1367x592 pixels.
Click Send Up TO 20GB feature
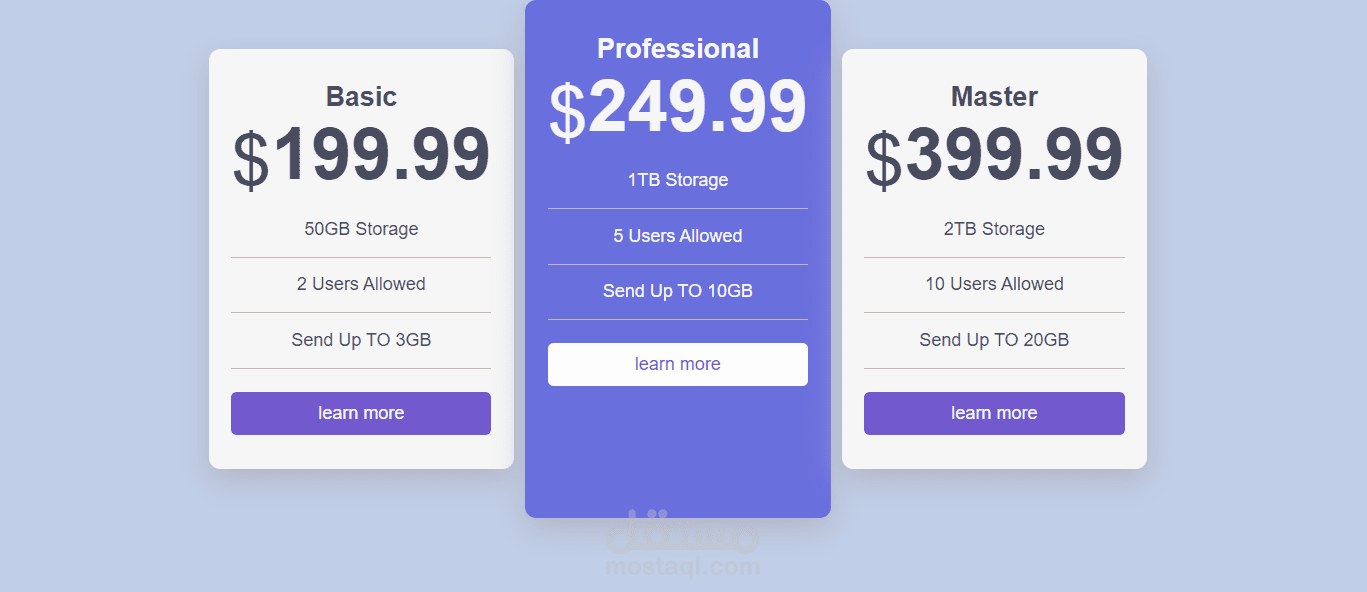994,340
